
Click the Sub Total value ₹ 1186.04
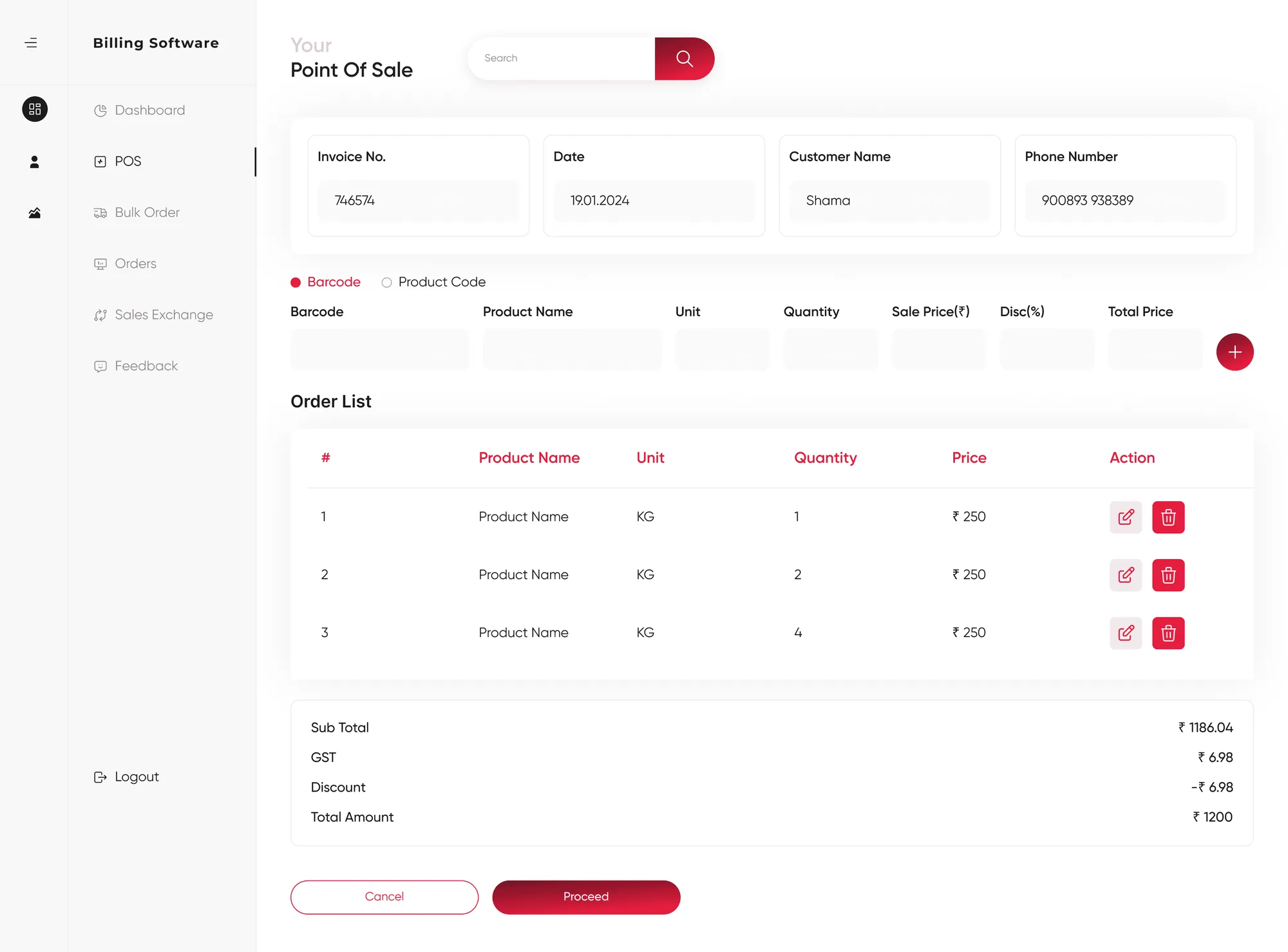(x=1206, y=728)
